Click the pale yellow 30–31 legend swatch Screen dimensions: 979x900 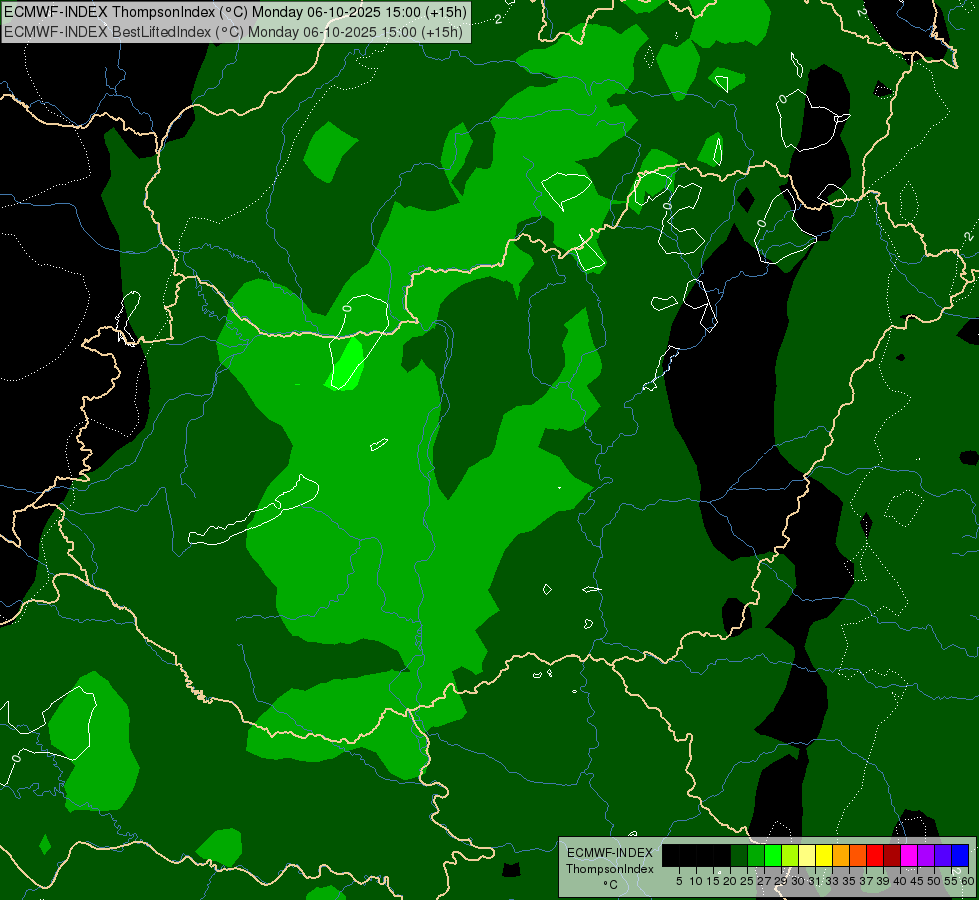(x=807, y=856)
